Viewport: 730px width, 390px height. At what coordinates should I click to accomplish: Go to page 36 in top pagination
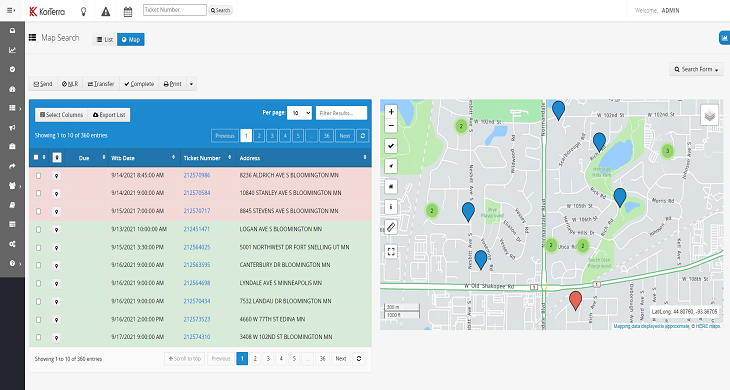[326, 136]
